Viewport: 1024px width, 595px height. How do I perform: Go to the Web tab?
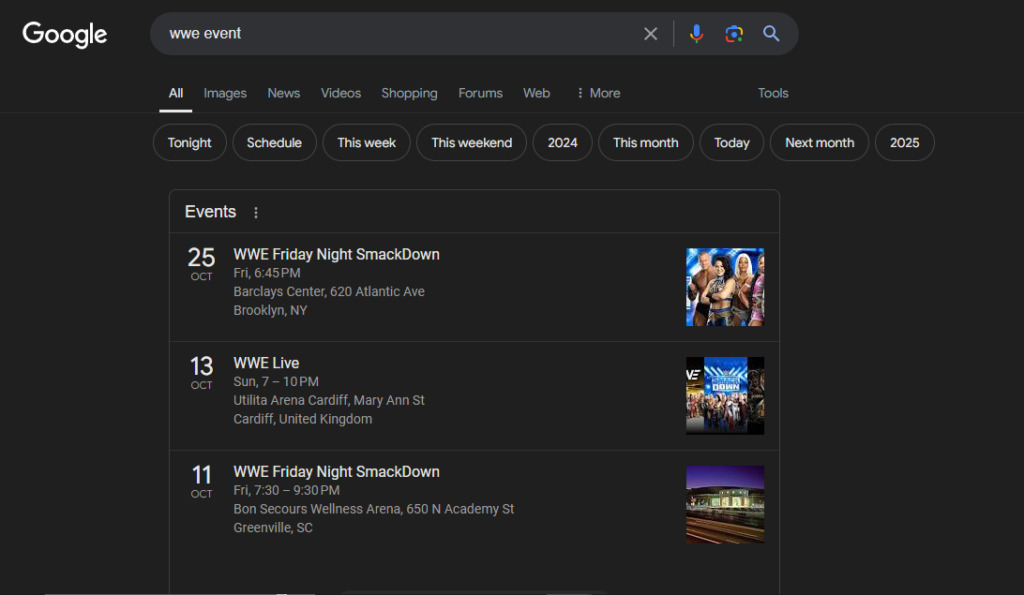coord(536,93)
